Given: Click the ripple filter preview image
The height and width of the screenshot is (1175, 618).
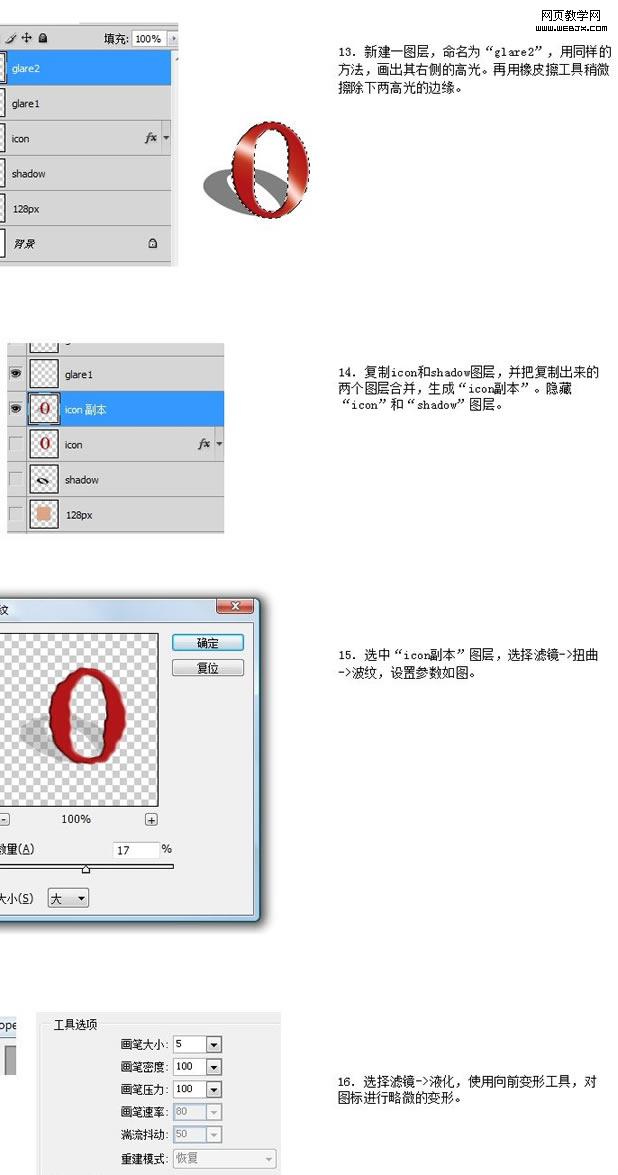Looking at the screenshot, I should coord(79,719).
